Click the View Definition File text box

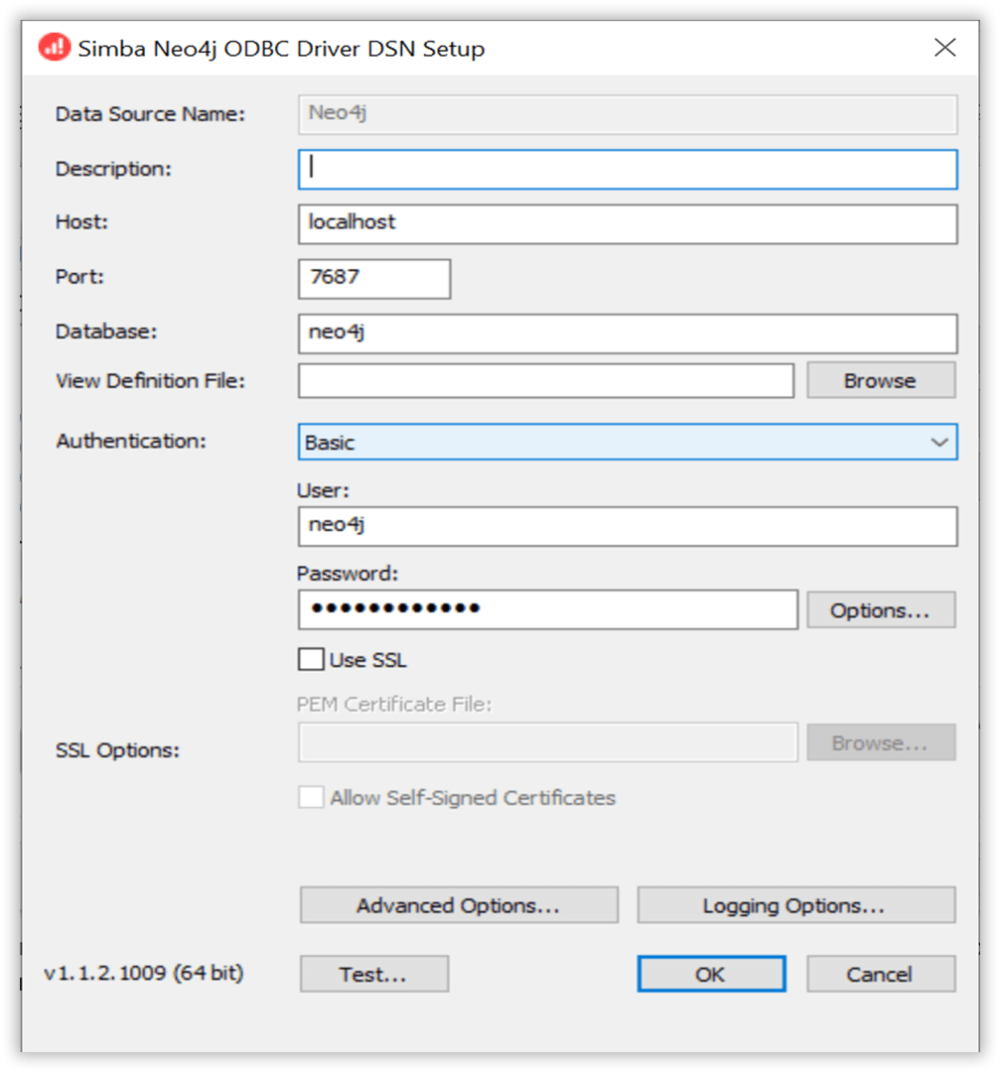point(545,380)
